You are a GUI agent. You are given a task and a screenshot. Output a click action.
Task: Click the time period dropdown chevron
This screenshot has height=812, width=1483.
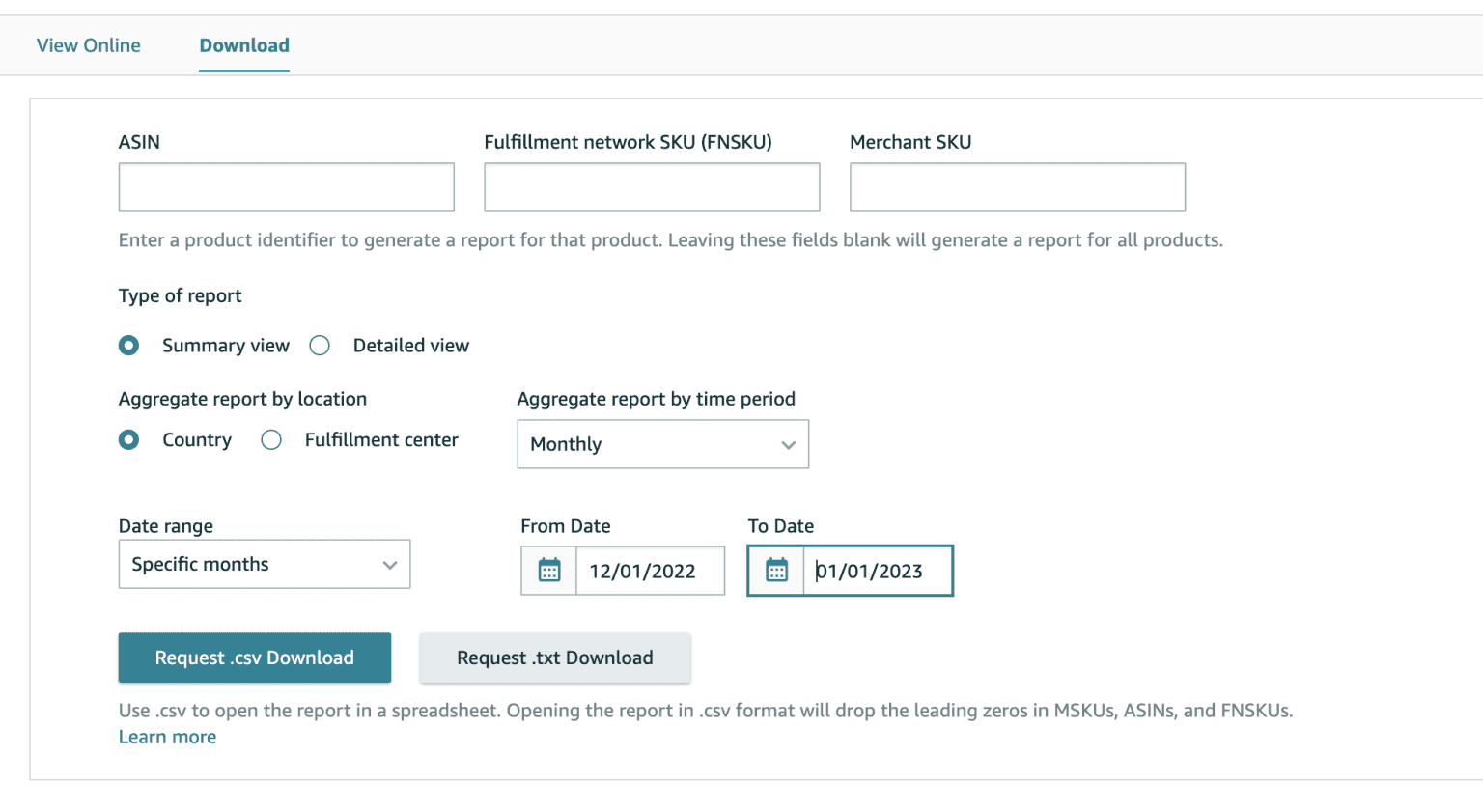[788, 444]
